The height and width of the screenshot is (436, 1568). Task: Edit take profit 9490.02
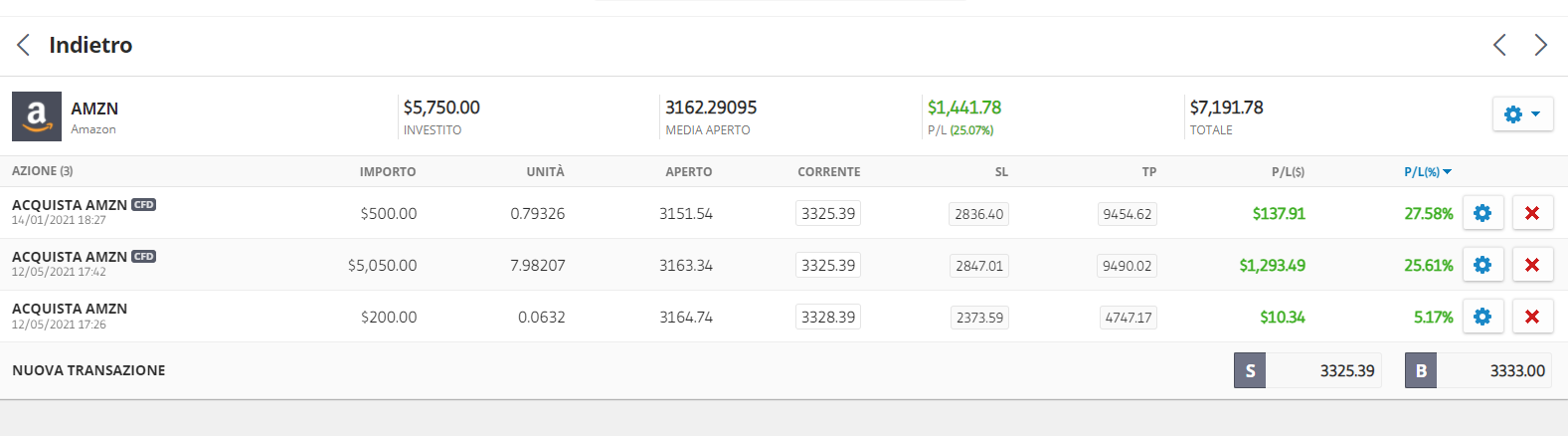tap(1127, 266)
